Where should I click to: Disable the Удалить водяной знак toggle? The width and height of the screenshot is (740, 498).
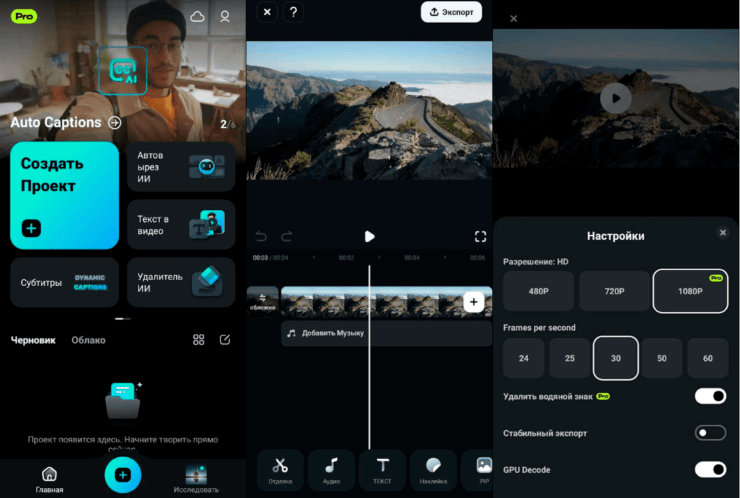710,396
